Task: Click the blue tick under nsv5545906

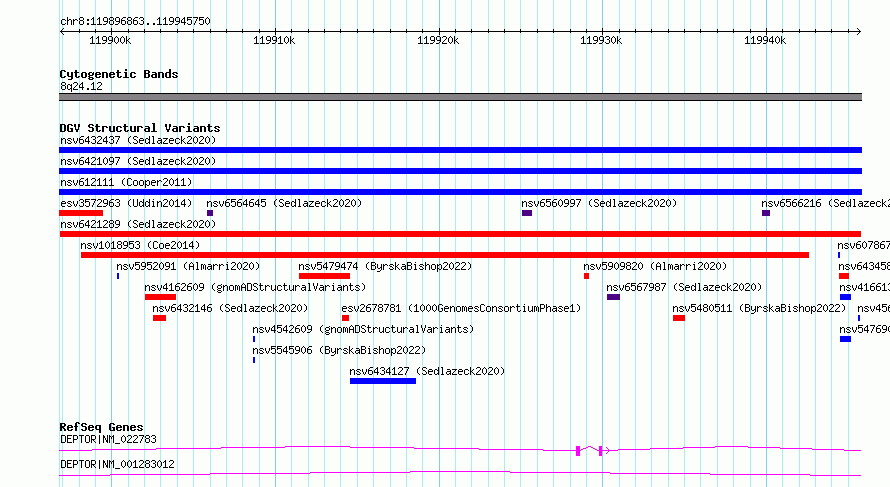Action: [x=254, y=360]
